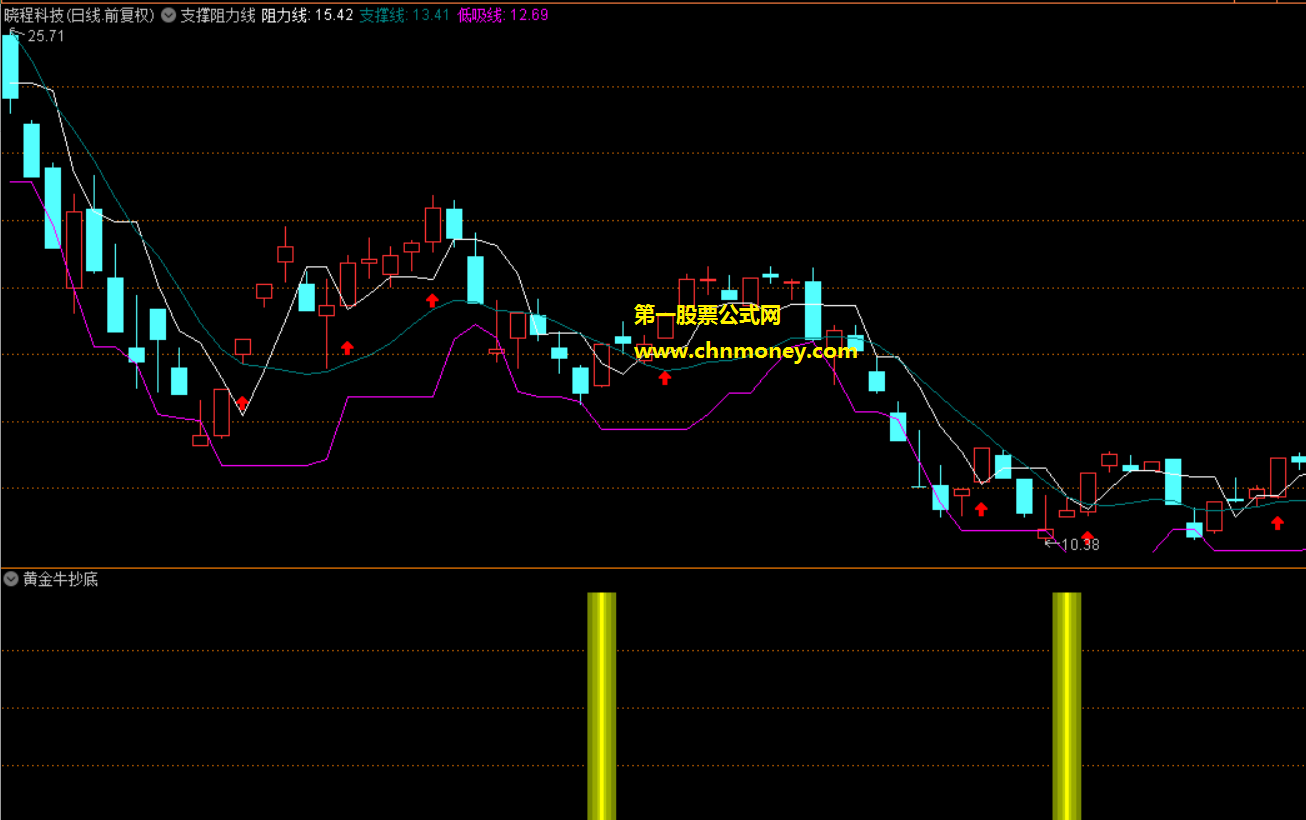This screenshot has height=820, width=1306.
Task: Select the stock title 晓程科技(日线.前复权)
Action: point(79,16)
